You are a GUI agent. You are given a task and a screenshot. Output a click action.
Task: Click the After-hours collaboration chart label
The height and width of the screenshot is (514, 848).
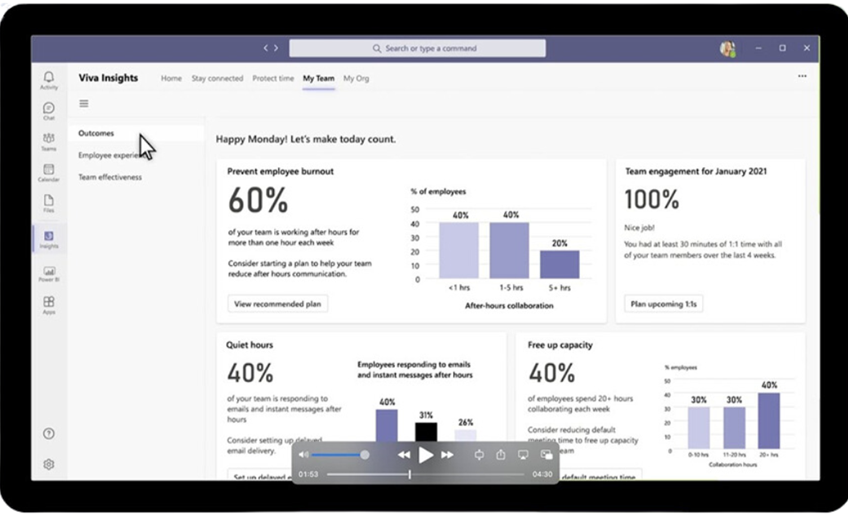tap(509, 306)
